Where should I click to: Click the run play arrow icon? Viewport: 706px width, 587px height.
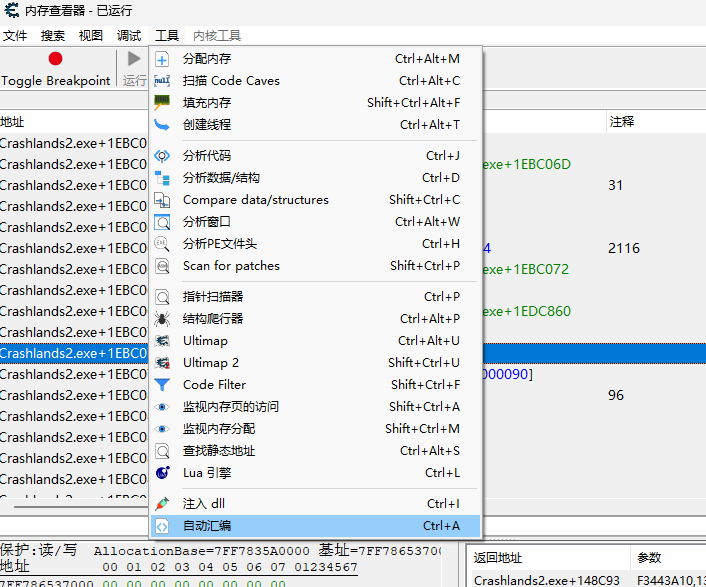133,59
